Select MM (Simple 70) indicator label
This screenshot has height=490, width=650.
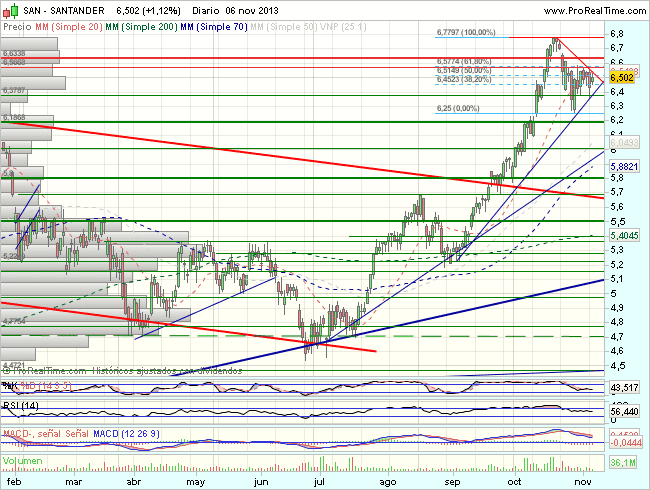[214, 27]
